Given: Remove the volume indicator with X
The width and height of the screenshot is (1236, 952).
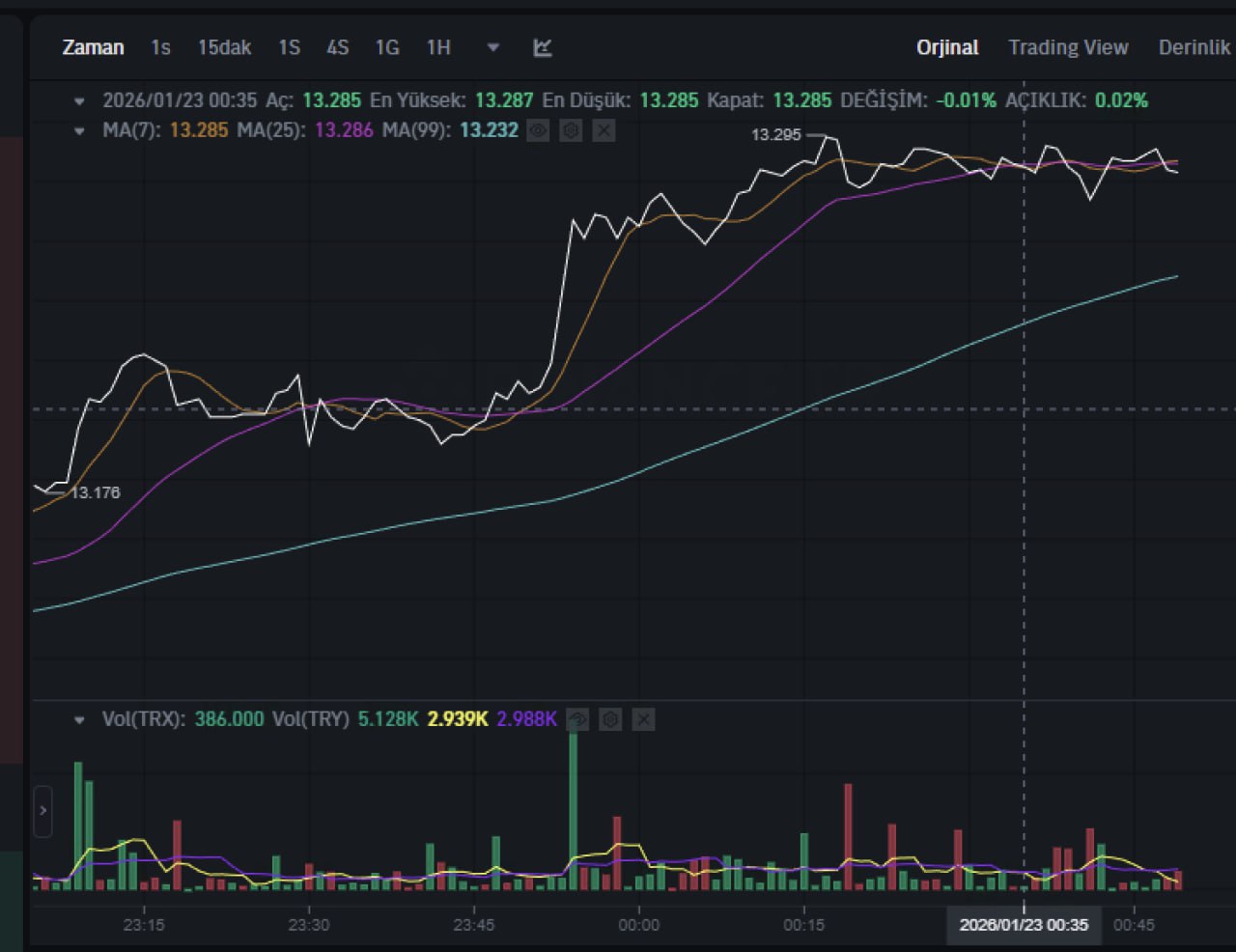Looking at the screenshot, I should pyautogui.click(x=643, y=719).
